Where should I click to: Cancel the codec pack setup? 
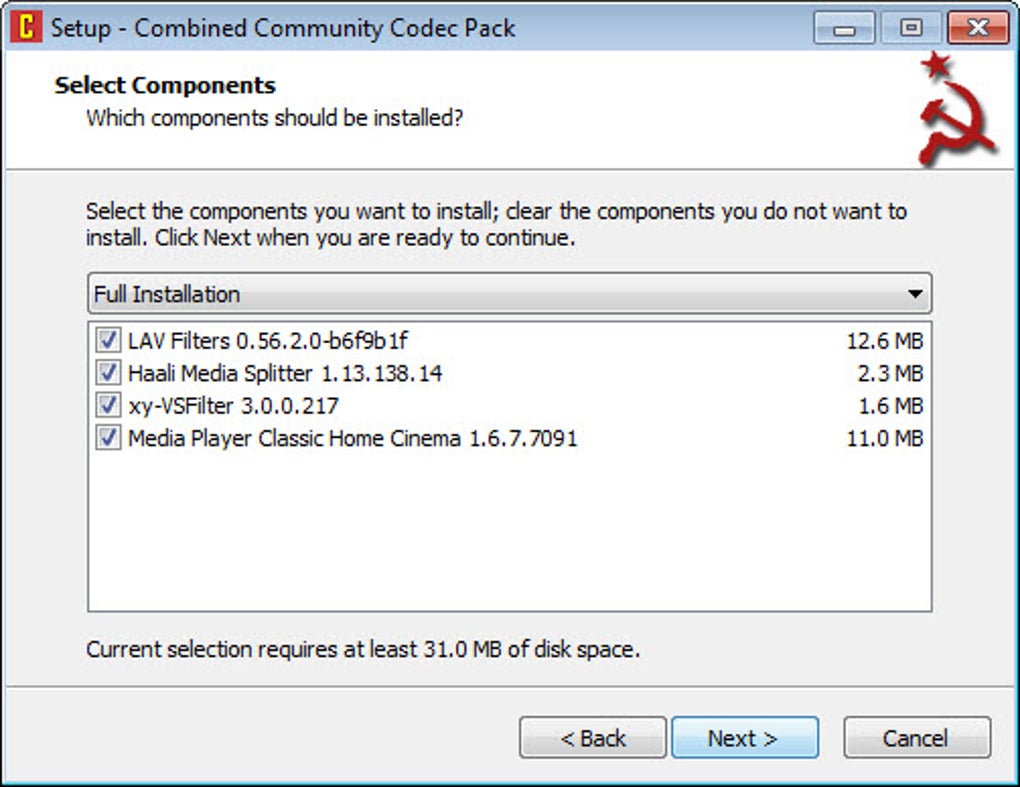click(x=916, y=738)
